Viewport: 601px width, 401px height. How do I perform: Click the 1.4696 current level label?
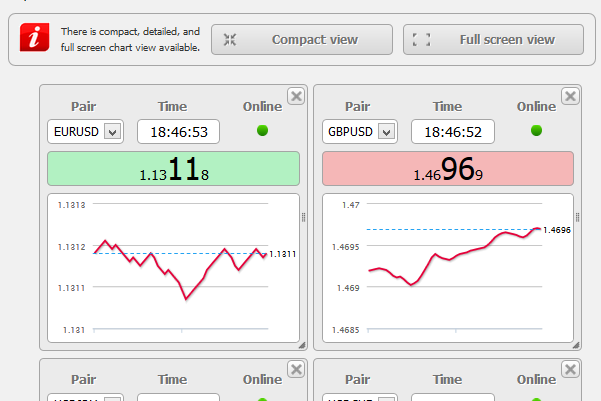click(x=557, y=230)
